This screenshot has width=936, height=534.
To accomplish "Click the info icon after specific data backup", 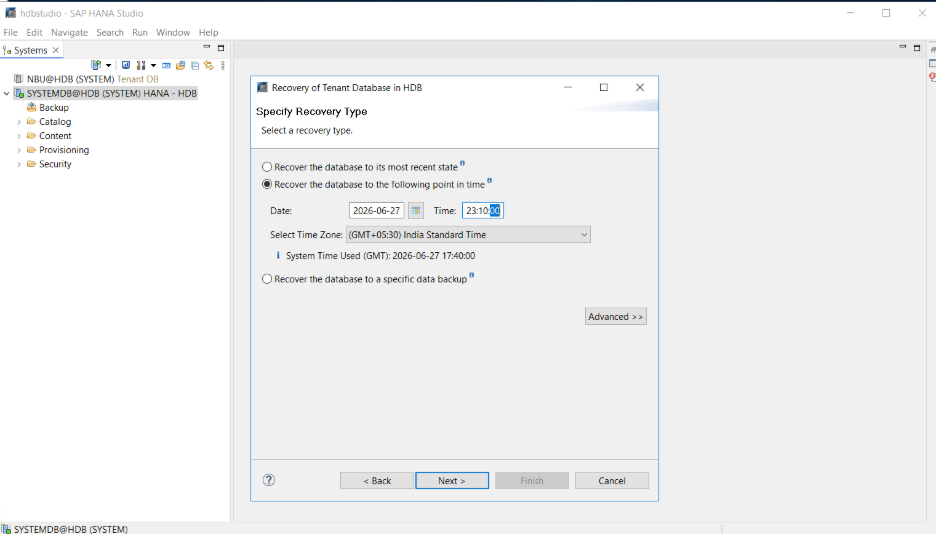I will [x=472, y=275].
